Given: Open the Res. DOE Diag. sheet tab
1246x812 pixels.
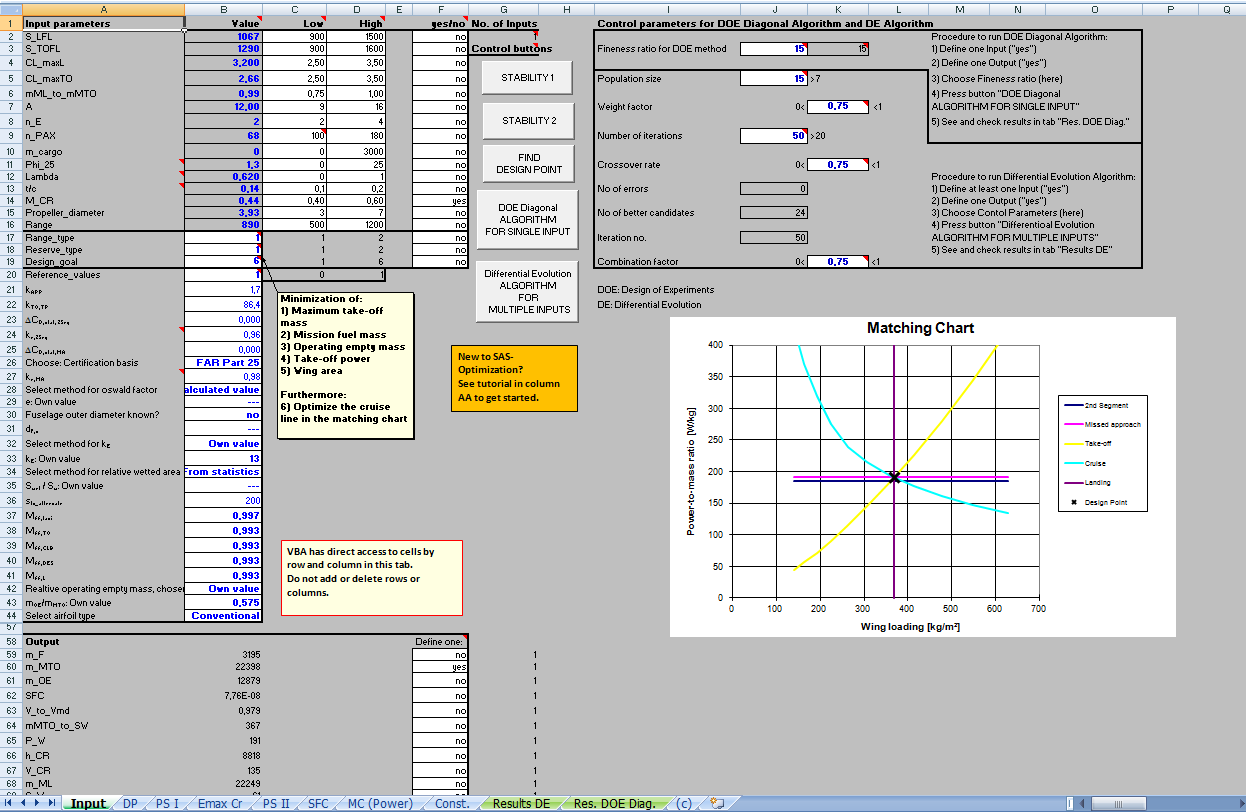Looking at the screenshot, I should pyautogui.click(x=614, y=803).
